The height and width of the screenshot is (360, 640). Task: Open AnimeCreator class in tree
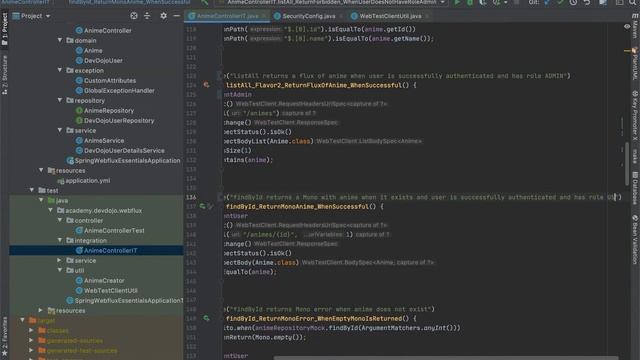point(100,280)
